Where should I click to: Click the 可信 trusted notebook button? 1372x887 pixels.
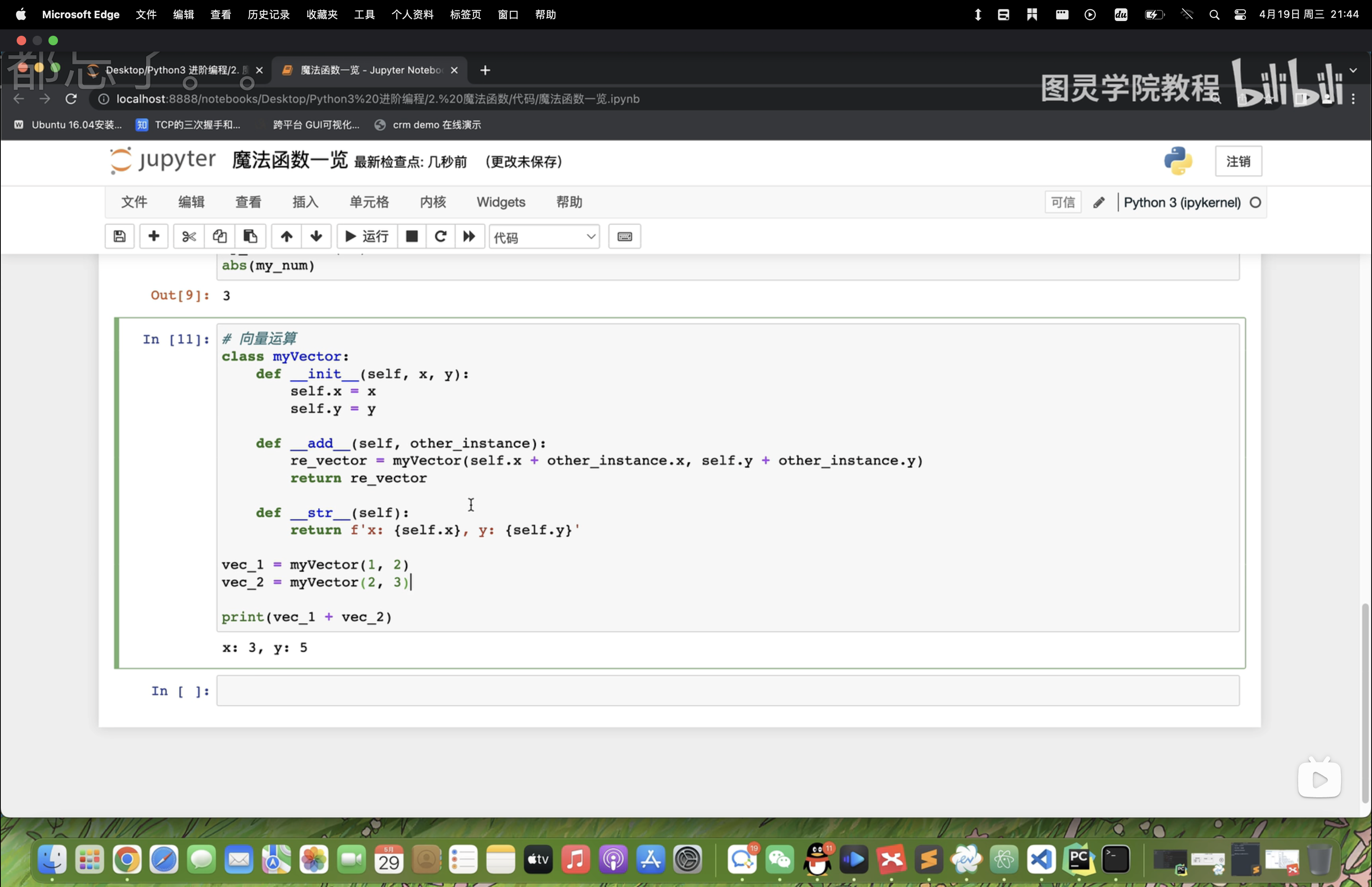click(1063, 202)
